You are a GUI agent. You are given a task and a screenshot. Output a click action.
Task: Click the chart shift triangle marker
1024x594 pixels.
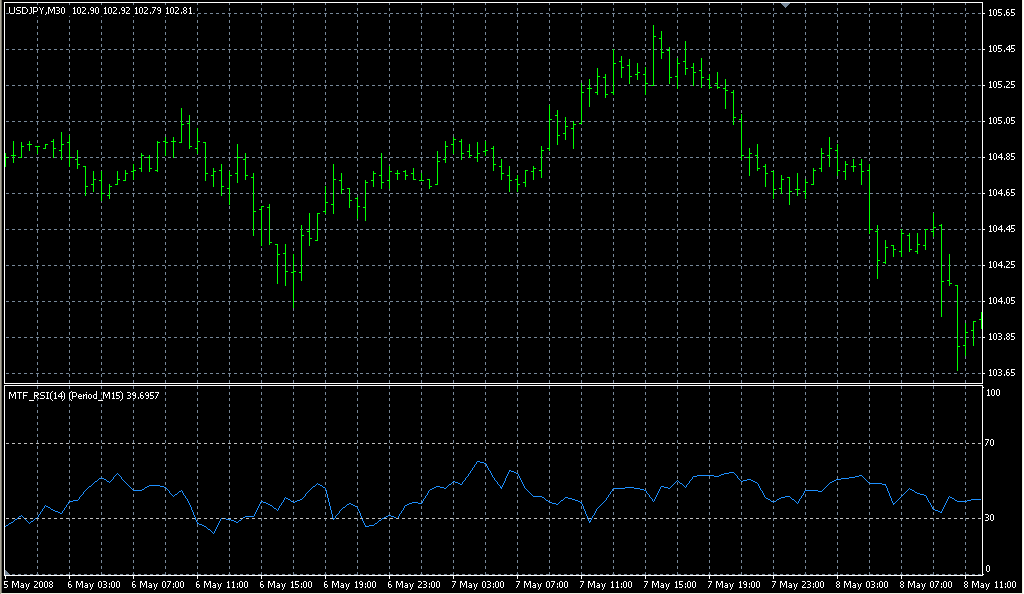[785, 5]
